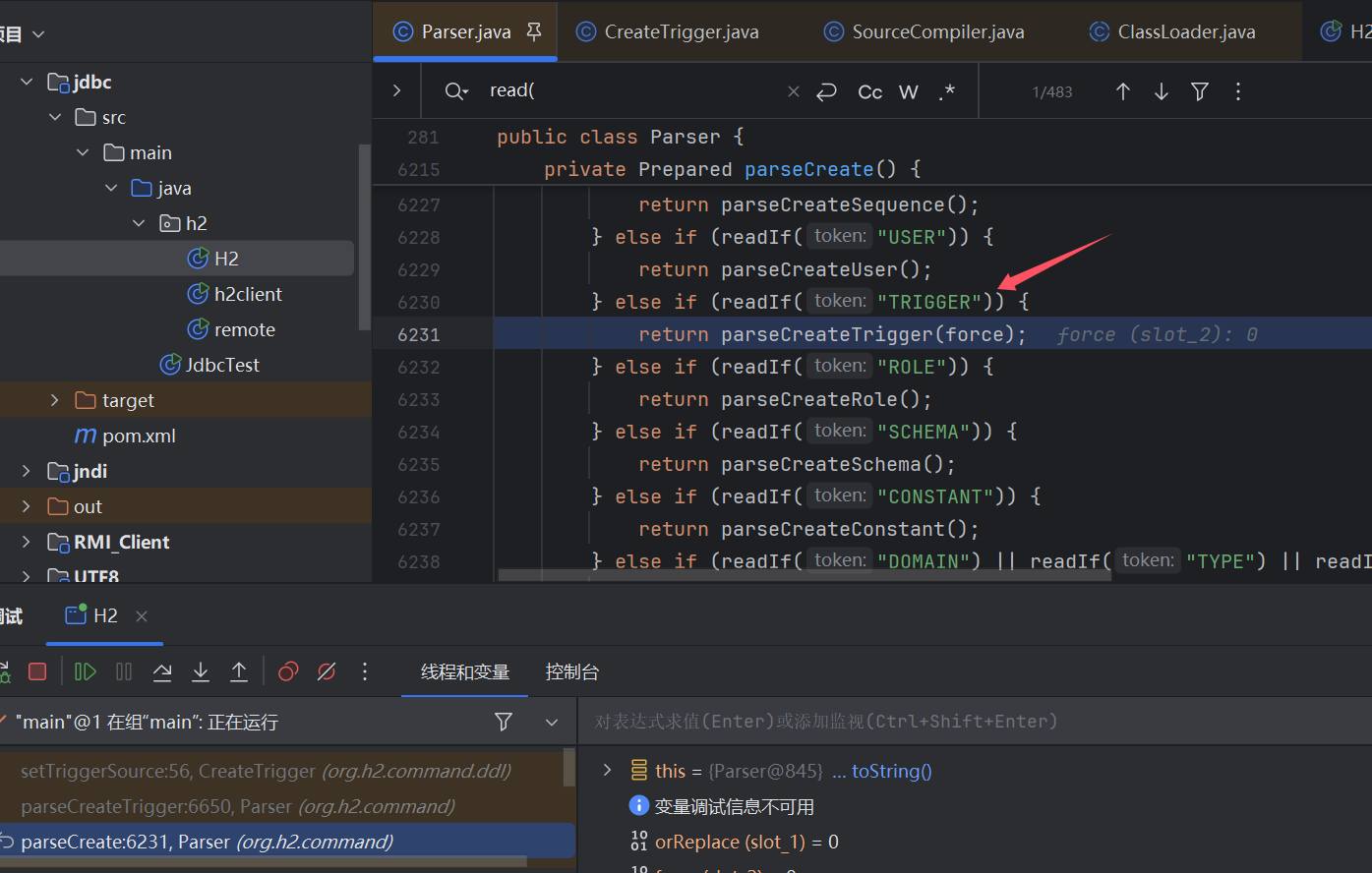This screenshot has width=1372, height=873.
Task: Open the h2client class
Action: click(234, 294)
